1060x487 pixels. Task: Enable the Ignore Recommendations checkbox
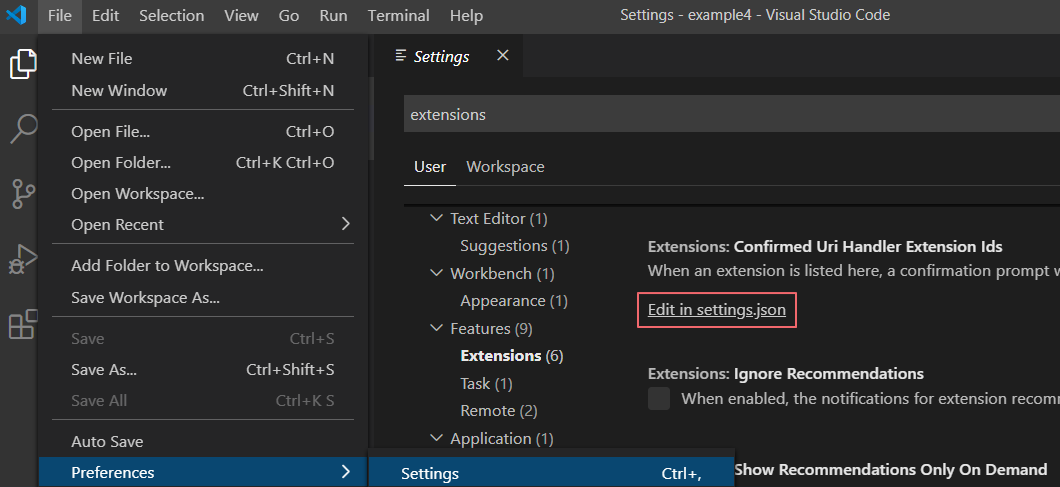(659, 398)
